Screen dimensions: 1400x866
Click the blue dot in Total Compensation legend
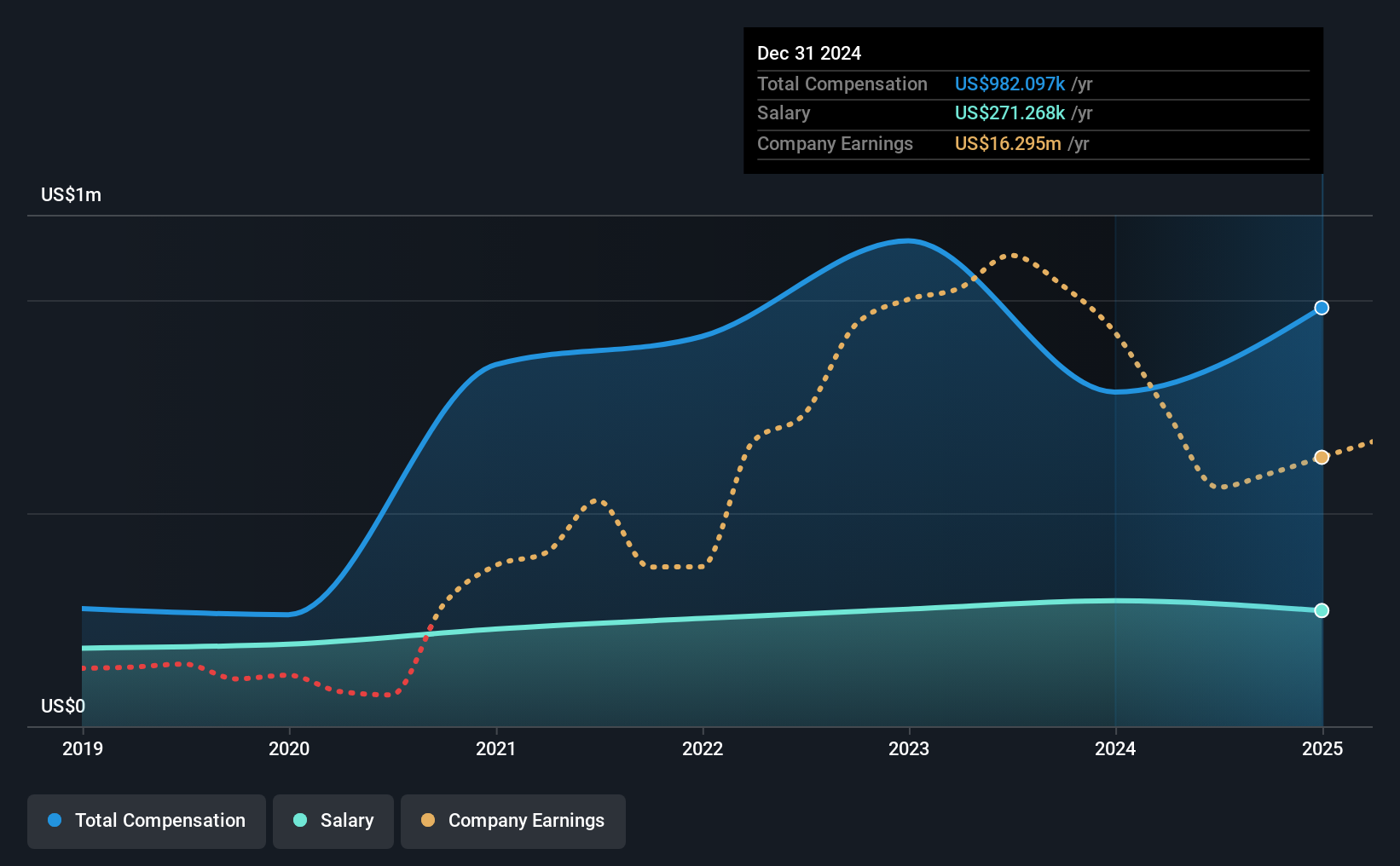pos(55,820)
